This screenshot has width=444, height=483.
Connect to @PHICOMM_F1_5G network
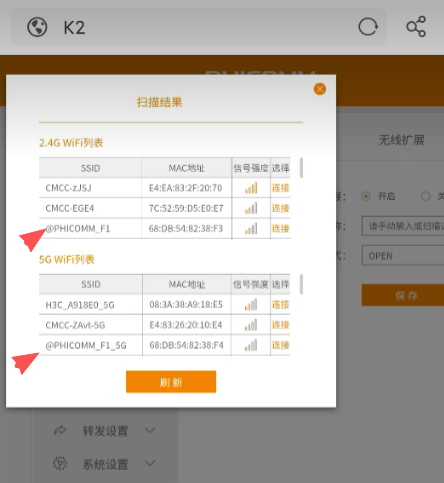pyautogui.click(x=280, y=345)
